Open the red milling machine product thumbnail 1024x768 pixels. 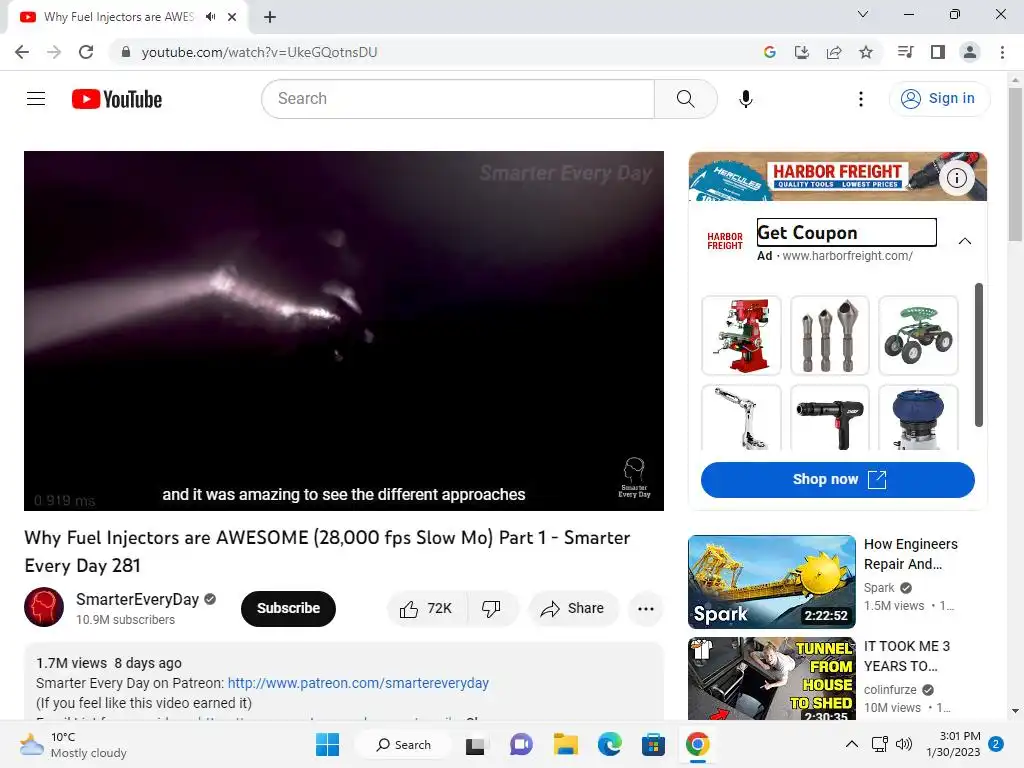[x=741, y=336]
